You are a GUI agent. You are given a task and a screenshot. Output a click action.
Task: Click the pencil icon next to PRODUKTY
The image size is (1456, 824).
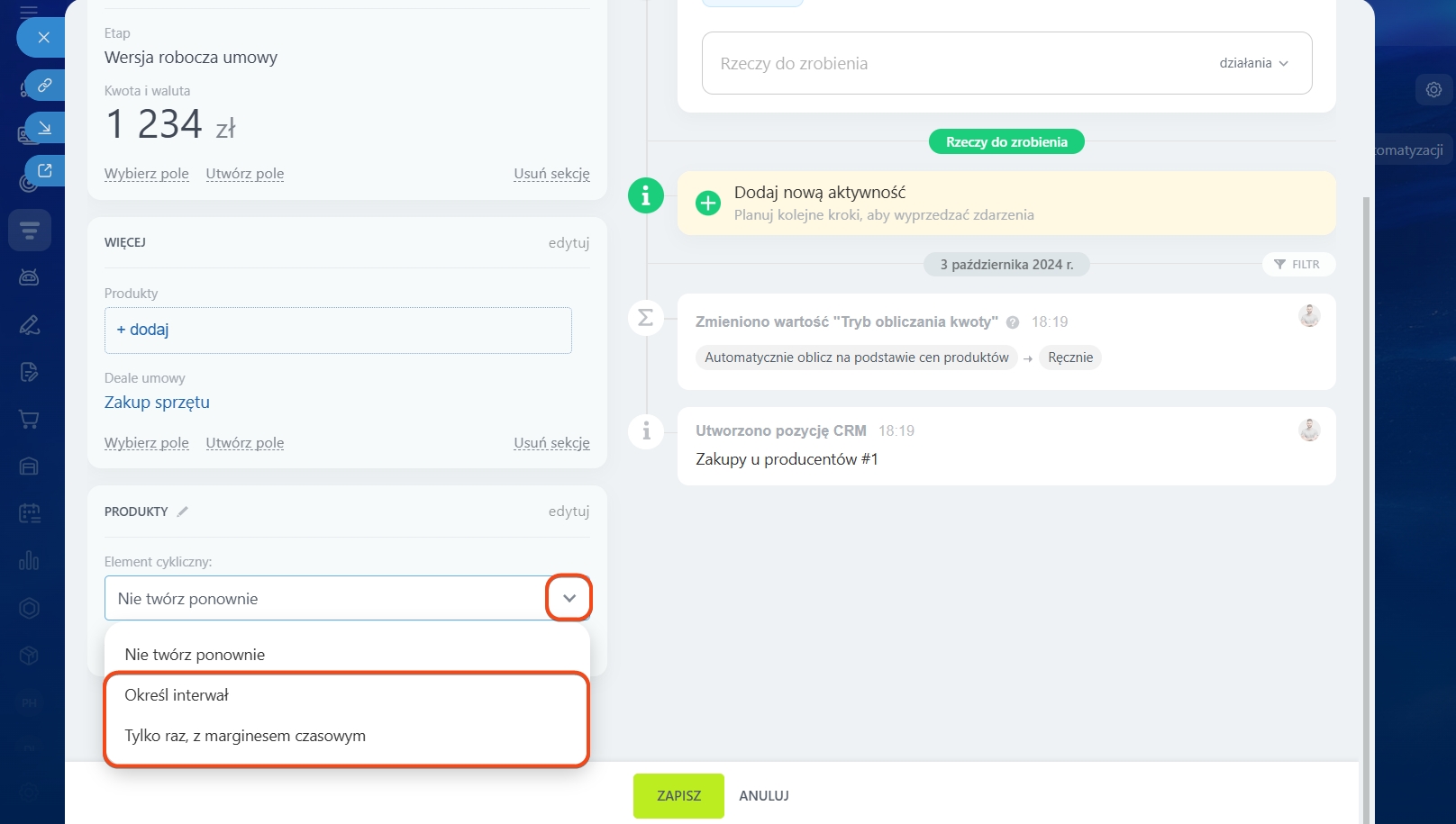[x=183, y=512]
